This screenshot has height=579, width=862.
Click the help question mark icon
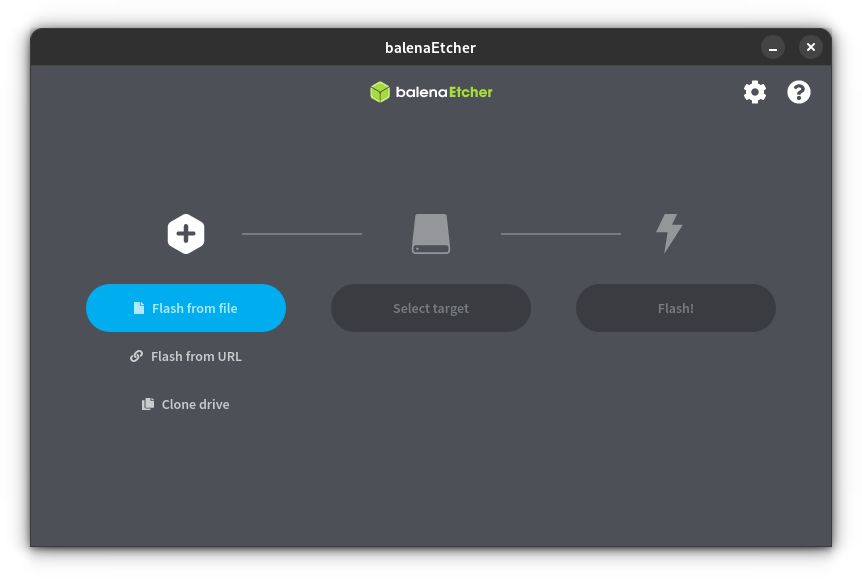(x=799, y=92)
